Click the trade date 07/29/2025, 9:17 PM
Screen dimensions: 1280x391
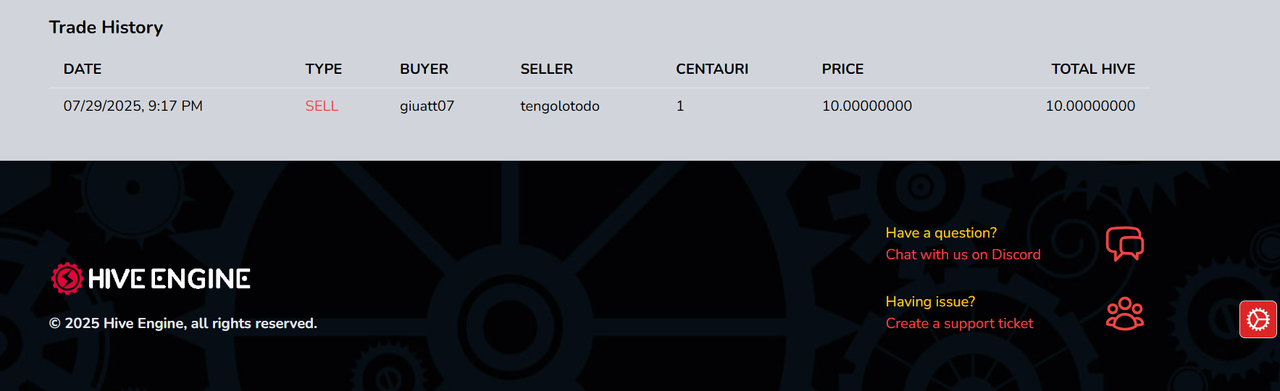[133, 106]
